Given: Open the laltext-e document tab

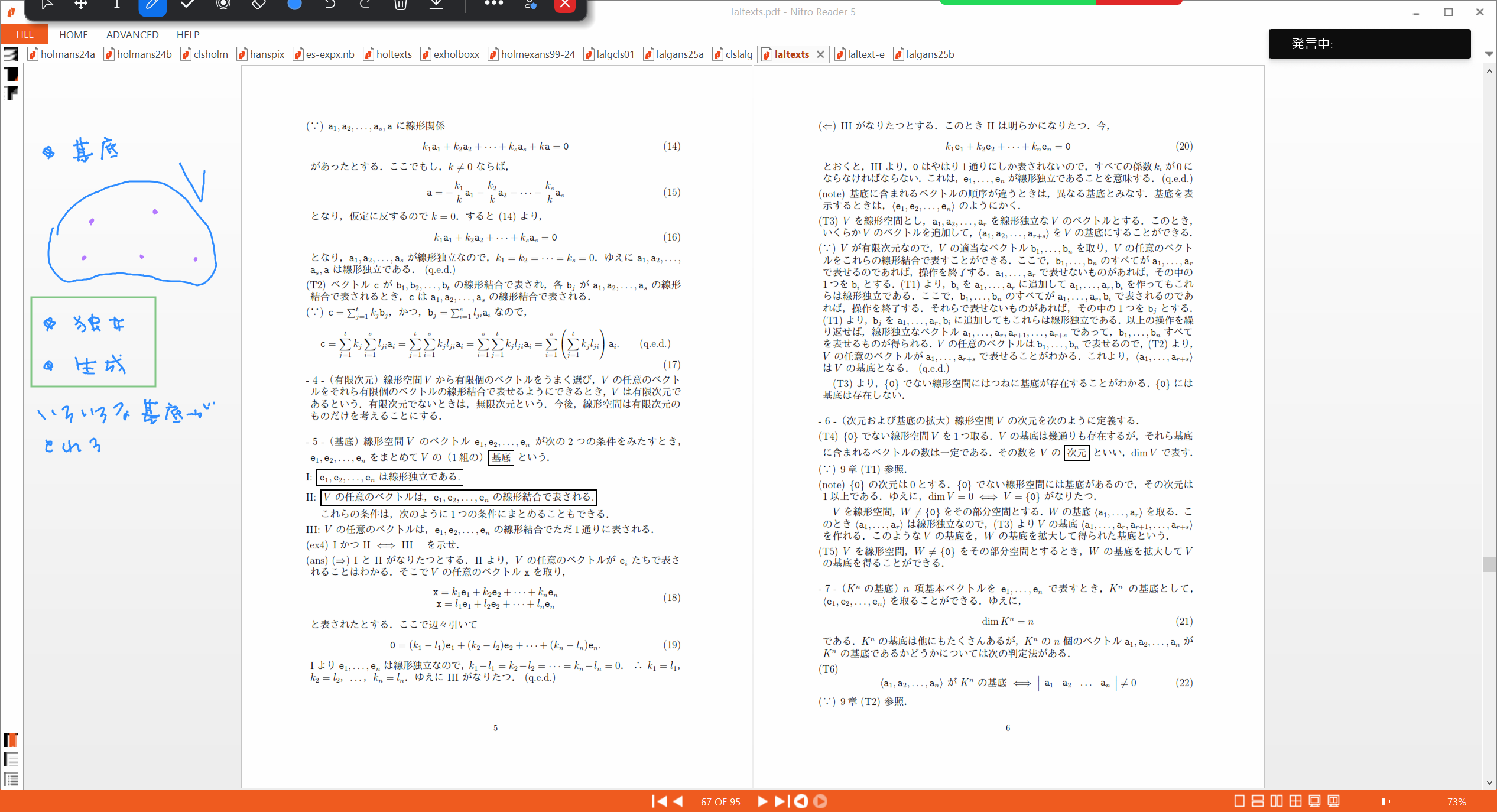Looking at the screenshot, I should tap(860, 54).
